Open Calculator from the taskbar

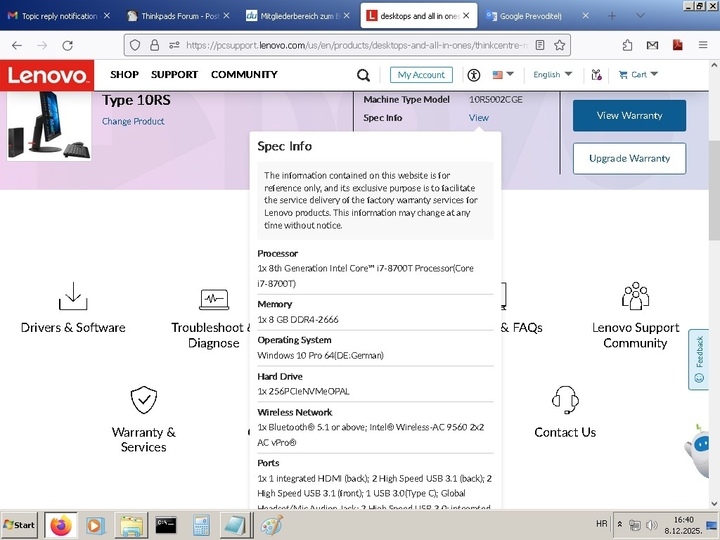tap(201, 524)
